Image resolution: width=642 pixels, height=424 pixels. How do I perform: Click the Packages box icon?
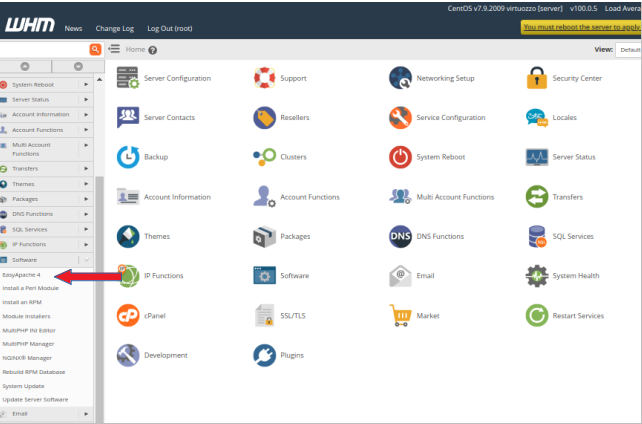point(264,236)
